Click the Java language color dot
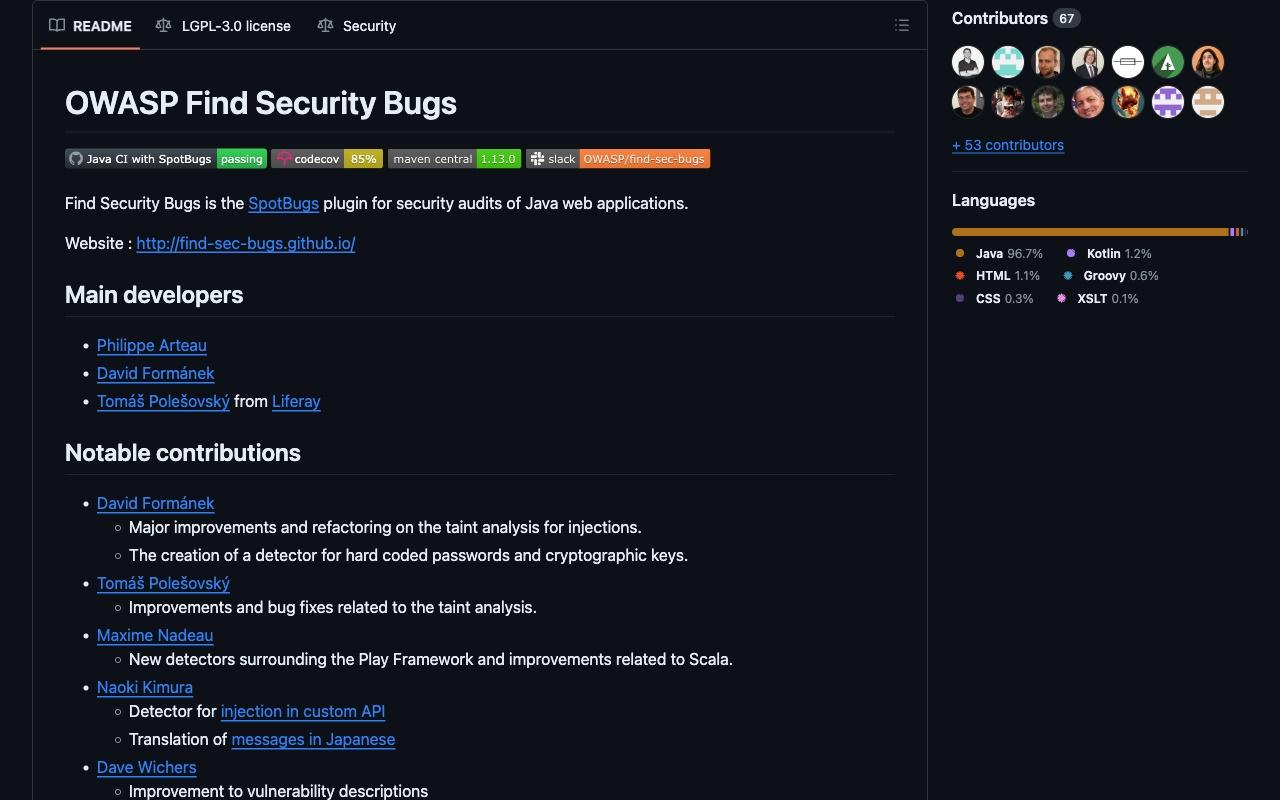This screenshot has height=800, width=1280. click(x=960, y=254)
